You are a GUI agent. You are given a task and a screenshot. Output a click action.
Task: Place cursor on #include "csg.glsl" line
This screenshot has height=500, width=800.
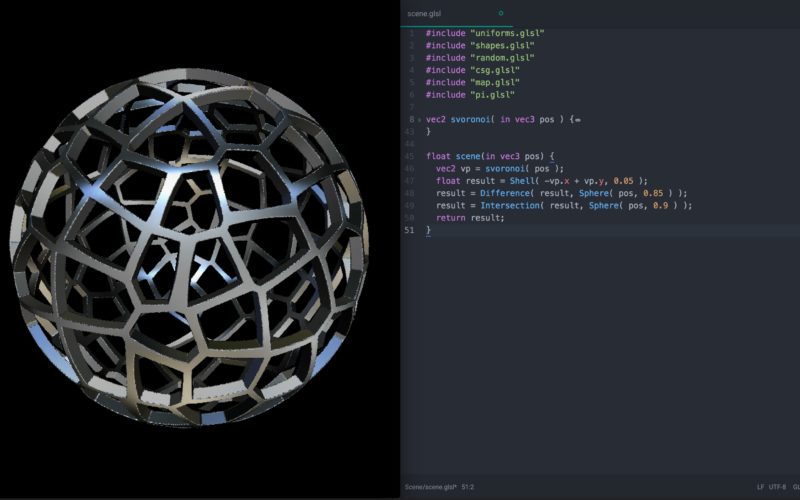(x=472, y=70)
